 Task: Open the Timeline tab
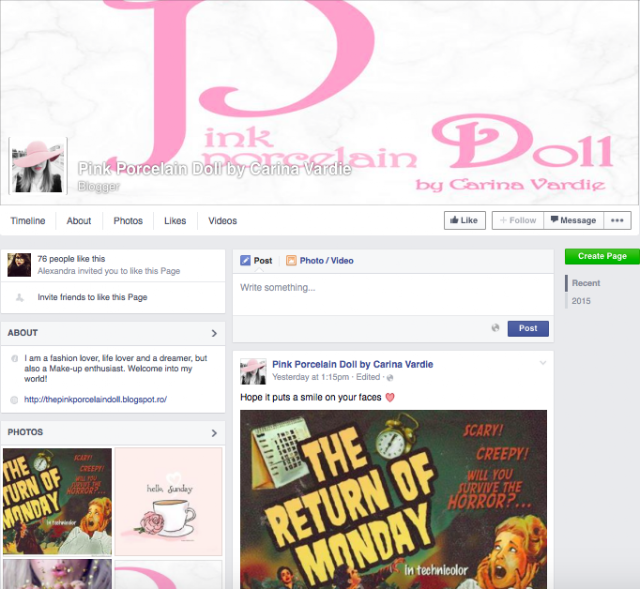click(x=28, y=221)
